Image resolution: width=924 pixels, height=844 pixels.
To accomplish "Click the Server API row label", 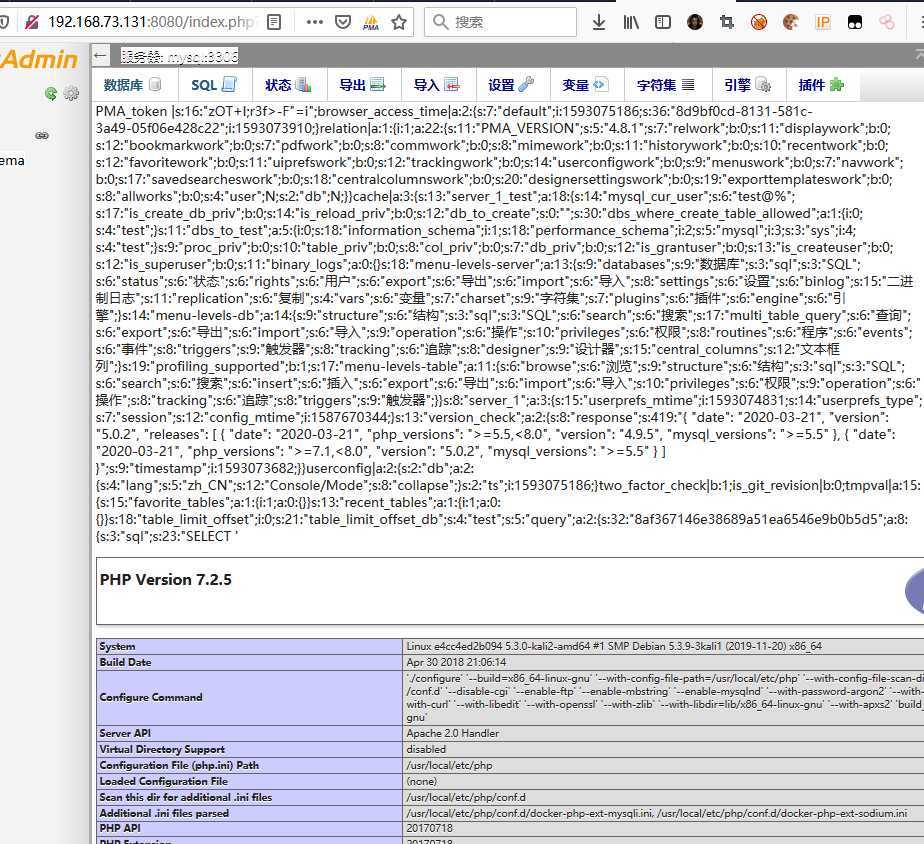I will pyautogui.click(x=125, y=733).
